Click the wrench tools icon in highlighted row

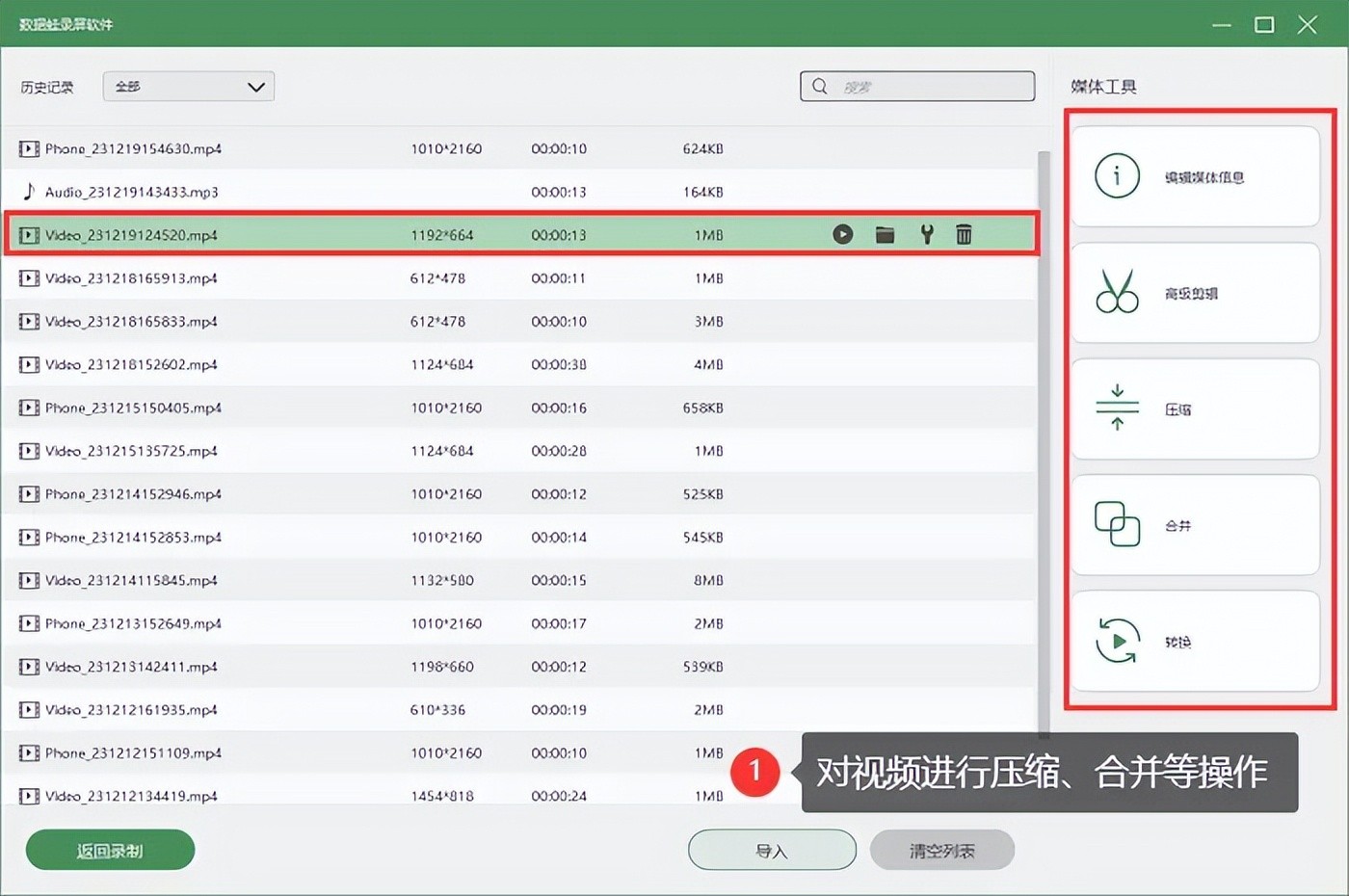pos(926,234)
